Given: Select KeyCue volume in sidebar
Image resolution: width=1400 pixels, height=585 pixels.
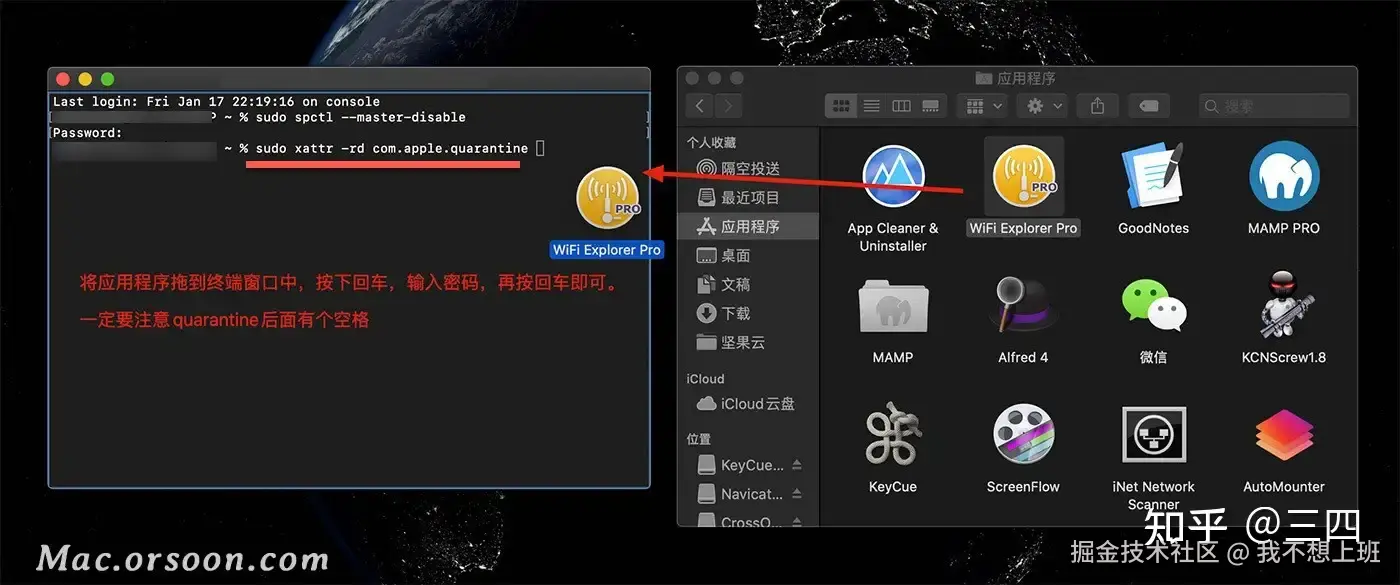Looking at the screenshot, I should [740, 465].
